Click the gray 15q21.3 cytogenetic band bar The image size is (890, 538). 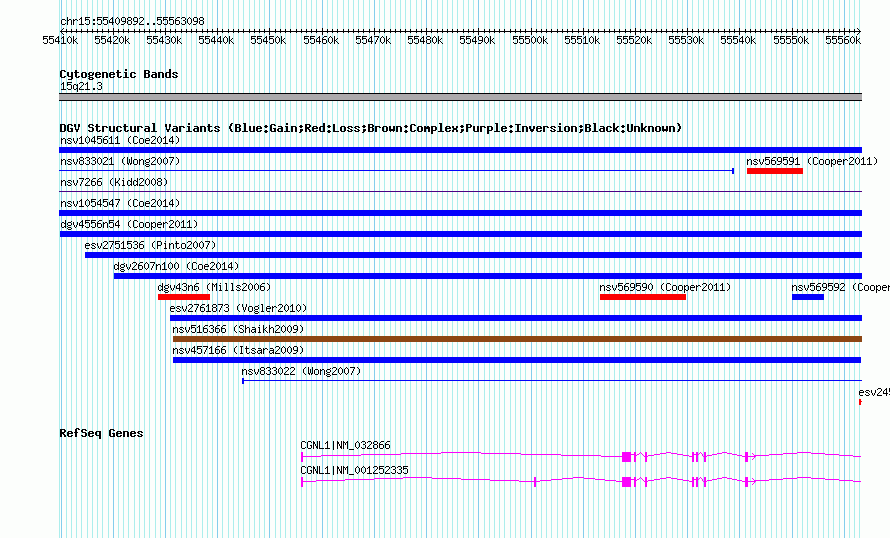click(460, 97)
